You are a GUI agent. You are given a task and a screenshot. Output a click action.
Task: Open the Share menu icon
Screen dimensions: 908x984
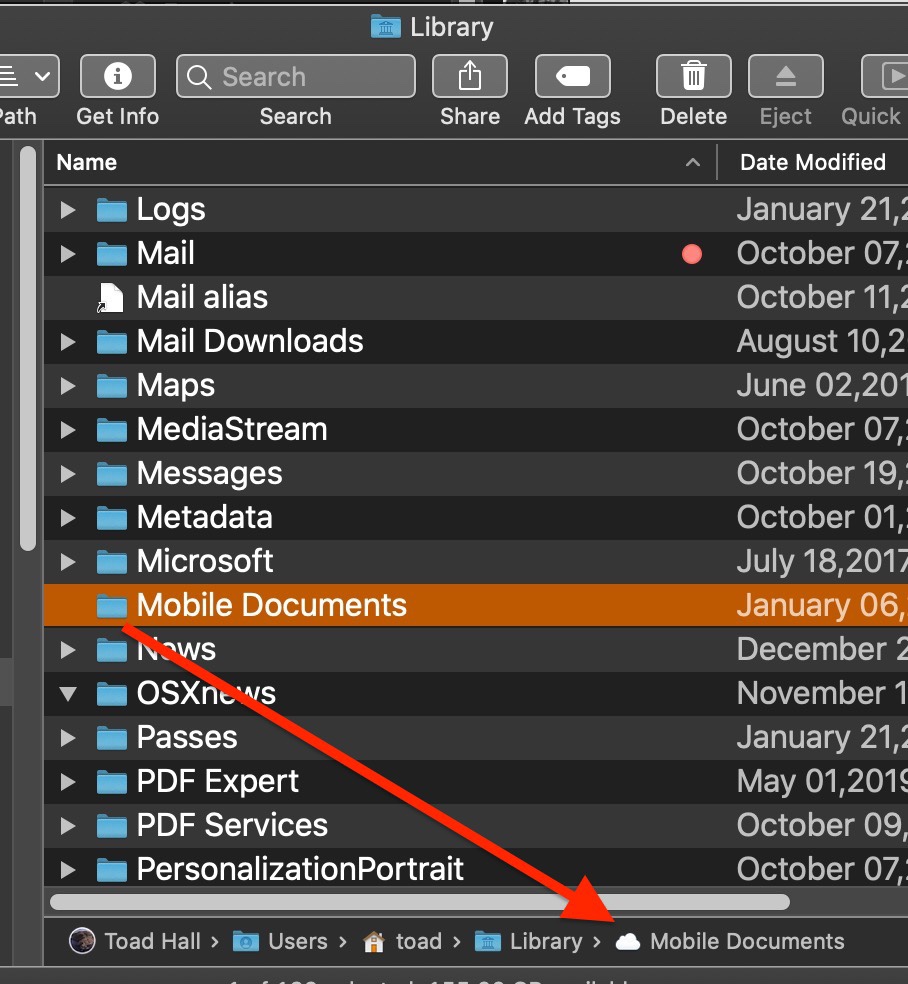tap(469, 76)
